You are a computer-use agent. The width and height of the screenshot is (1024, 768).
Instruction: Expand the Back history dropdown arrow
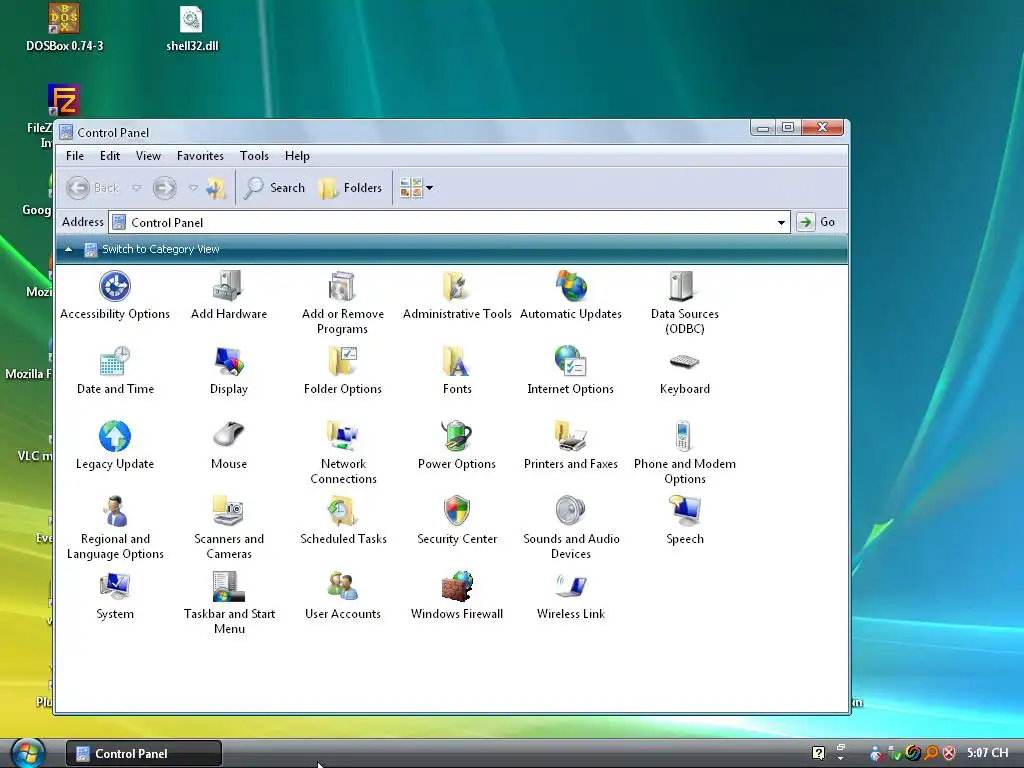click(x=136, y=188)
